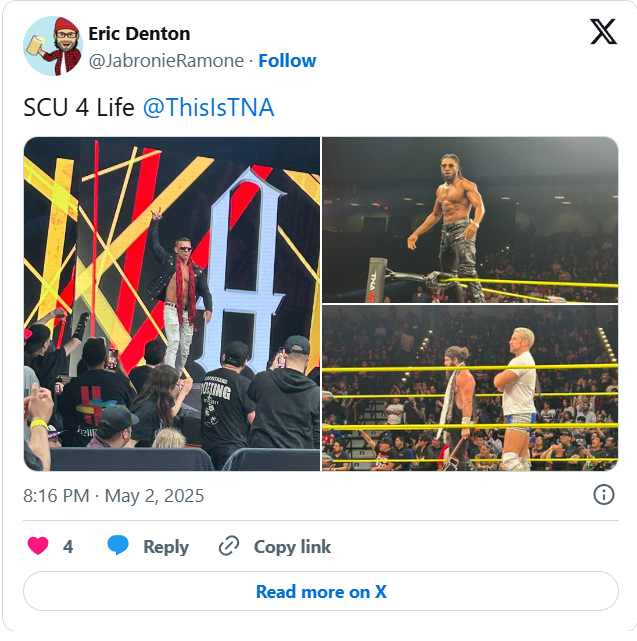This screenshot has height=641, width=637.
Task: Click the Copy link text label
Action: coord(292,546)
